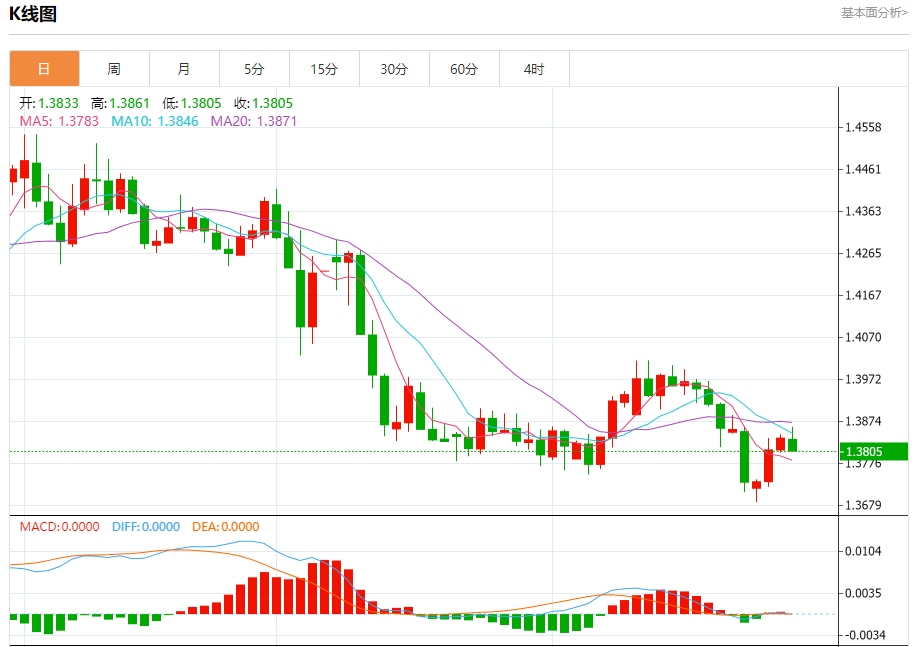Click the 1.3874 price axis label
Viewport: 914px width, 647px height.
pos(863,421)
